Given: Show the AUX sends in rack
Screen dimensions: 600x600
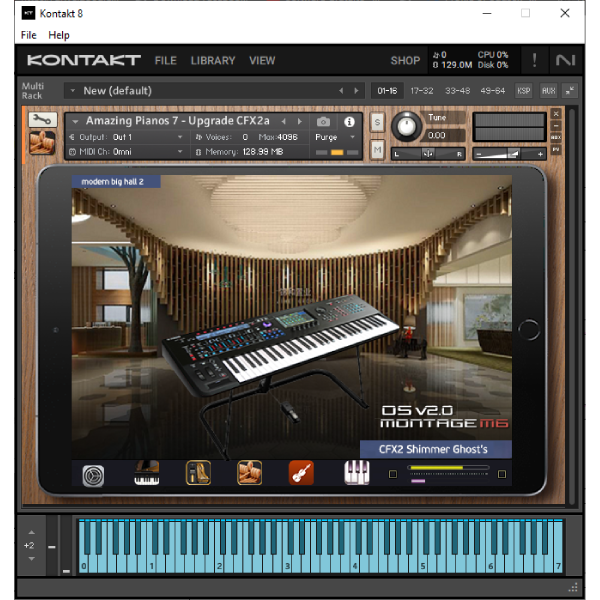Looking at the screenshot, I should [x=548, y=91].
